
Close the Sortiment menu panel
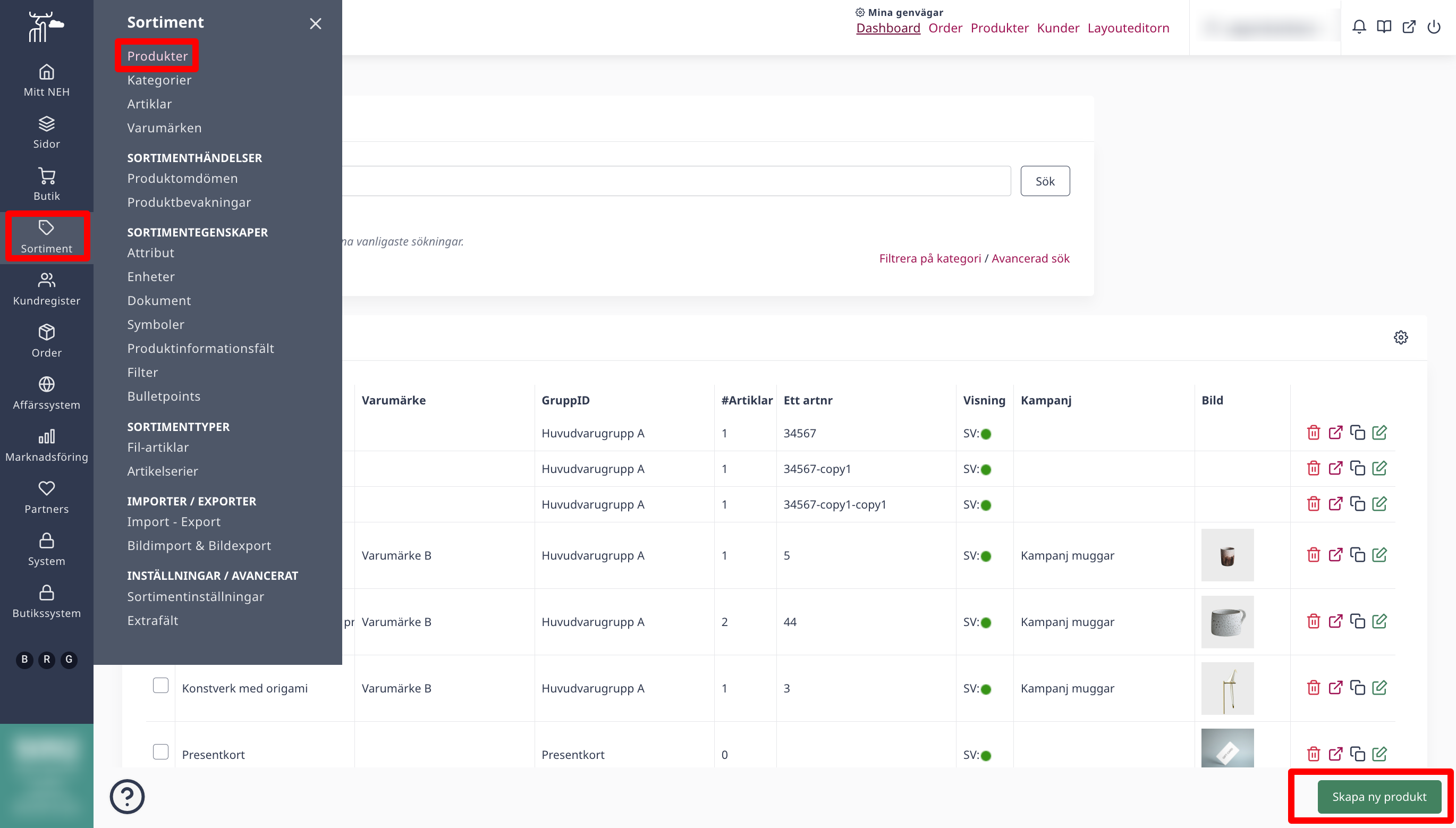(x=316, y=24)
